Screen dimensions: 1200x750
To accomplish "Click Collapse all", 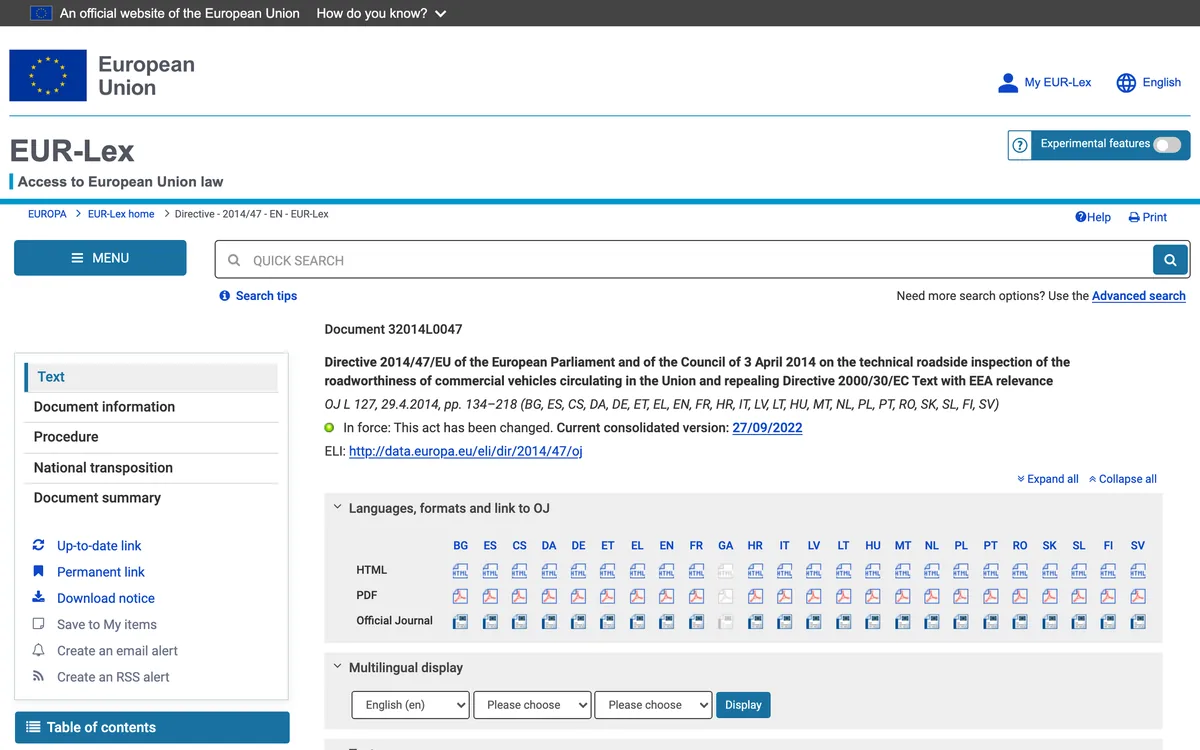I will [1123, 479].
